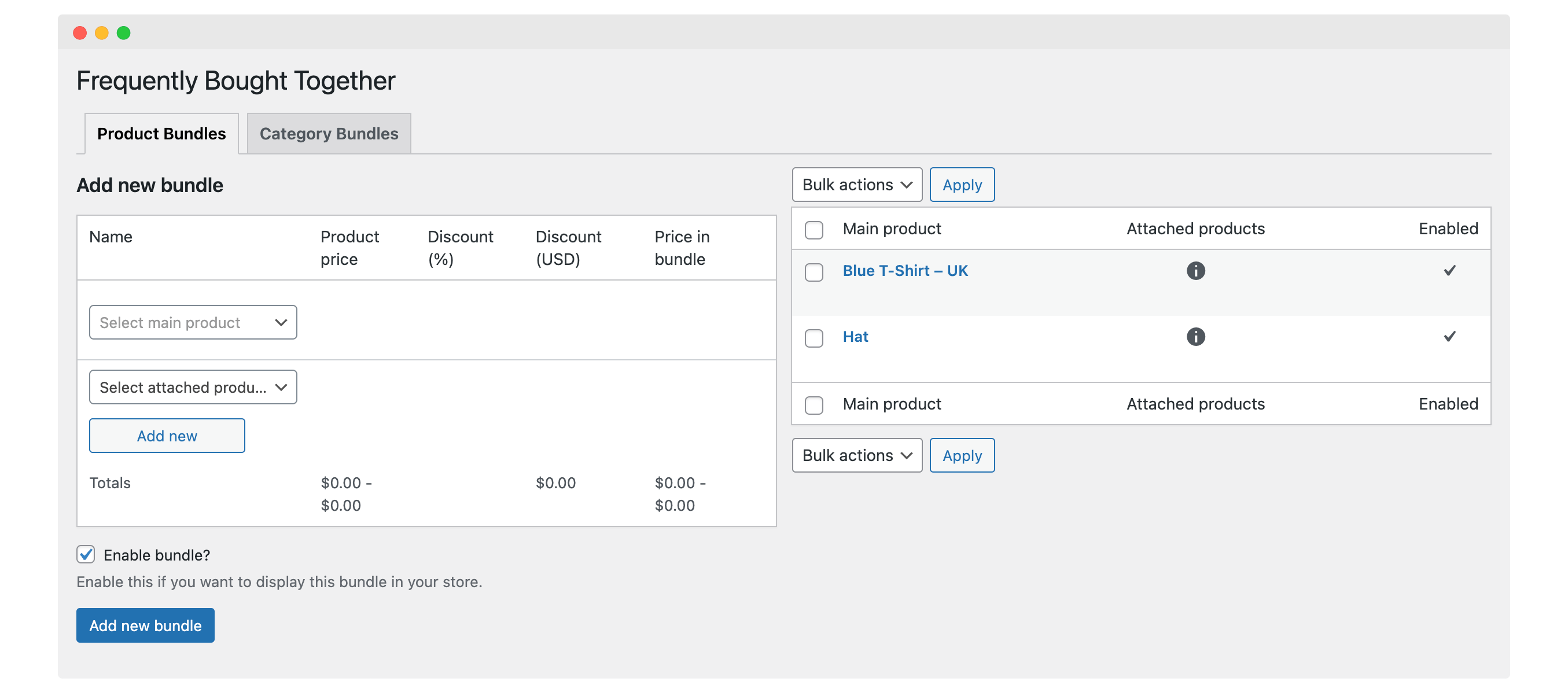The image size is (1568, 693).
Task: Open the Blue T-Shirt – UK link
Action: pos(904,271)
